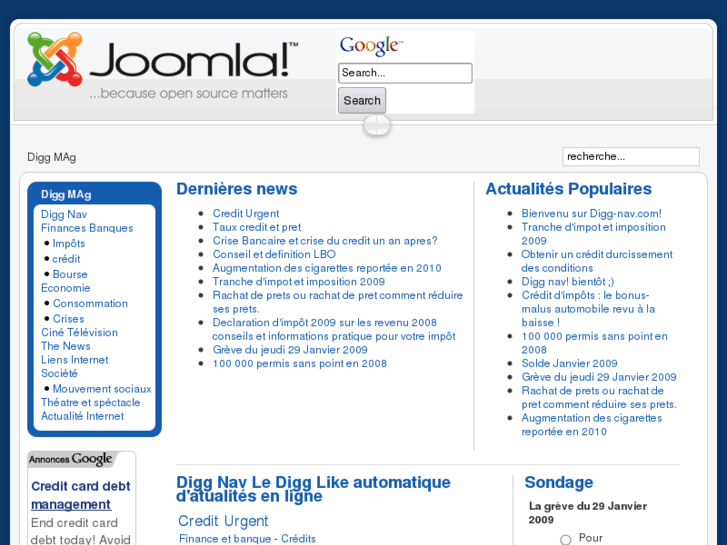Focus the recherche... search field
The height and width of the screenshot is (545, 727).
631,156
